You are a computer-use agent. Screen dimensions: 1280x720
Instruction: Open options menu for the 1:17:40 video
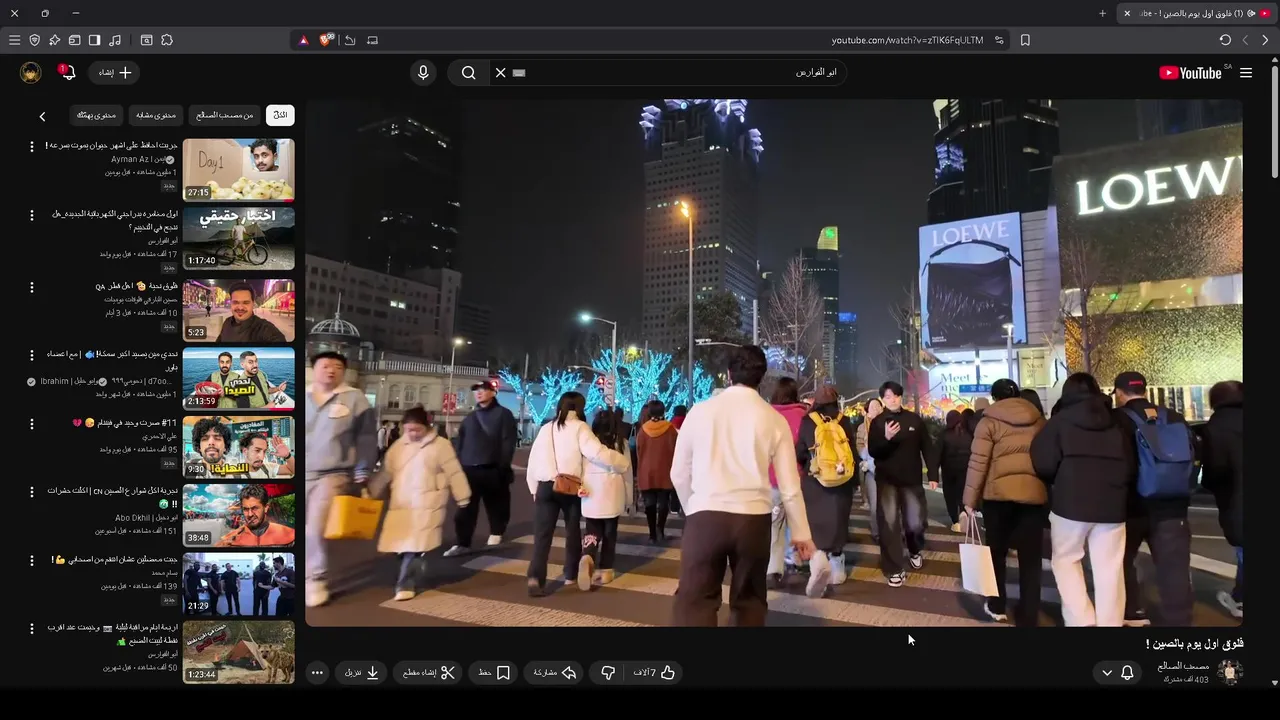[x=31, y=215]
